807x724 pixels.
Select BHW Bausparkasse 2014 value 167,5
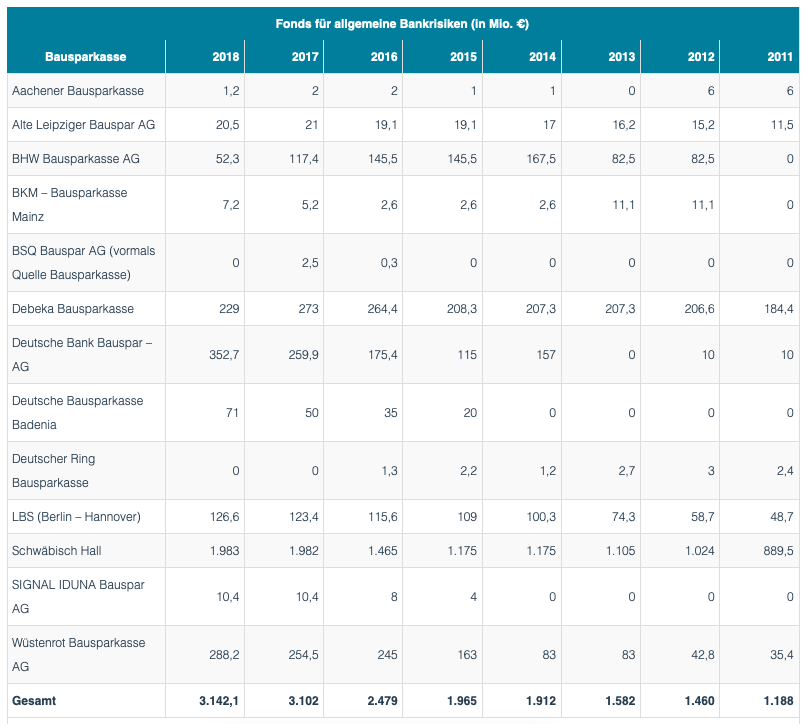click(x=541, y=158)
